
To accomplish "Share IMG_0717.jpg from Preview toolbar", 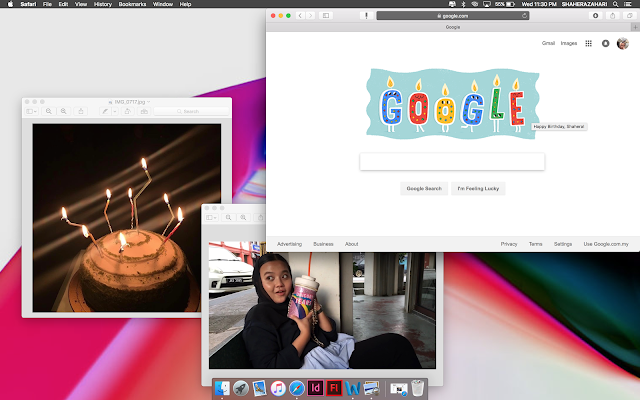I will [x=81, y=111].
